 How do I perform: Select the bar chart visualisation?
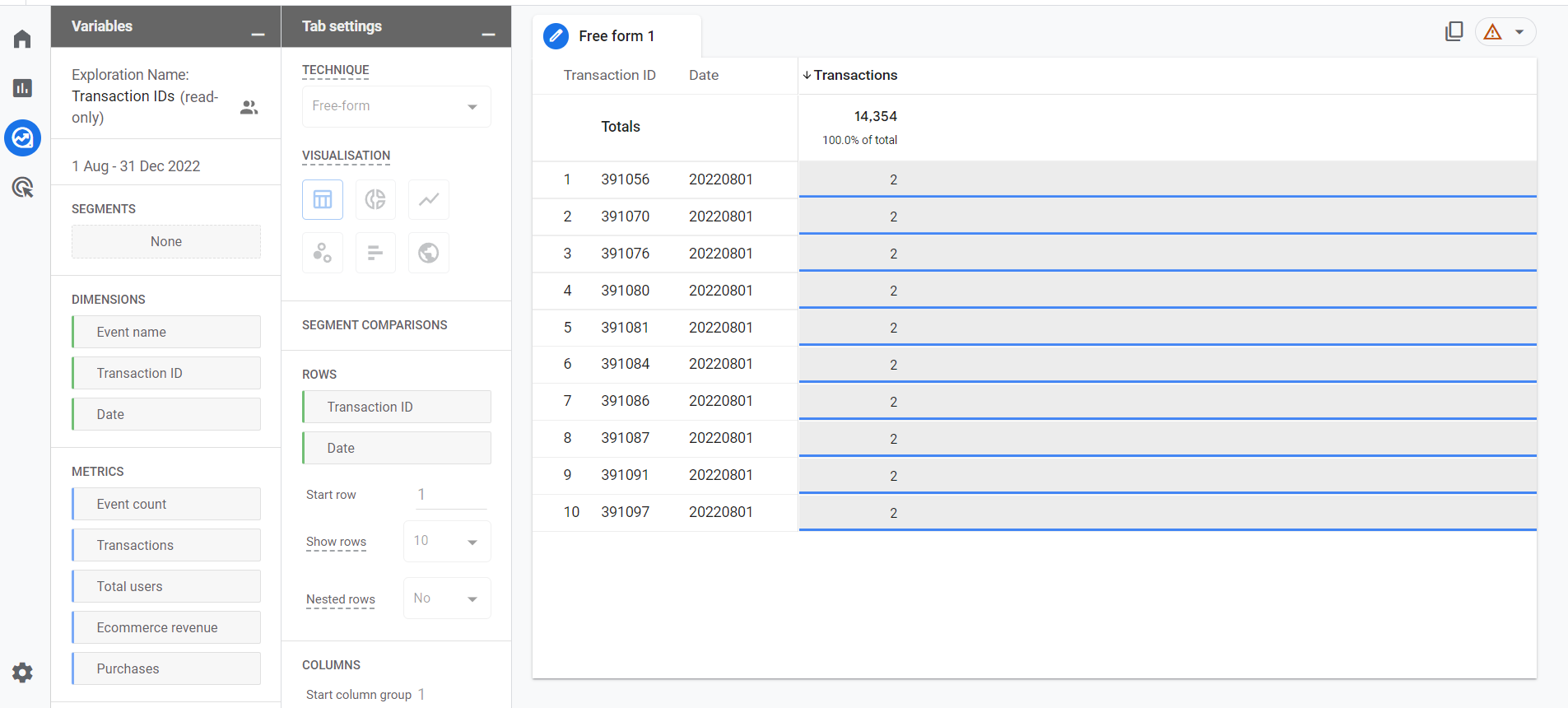[x=375, y=253]
